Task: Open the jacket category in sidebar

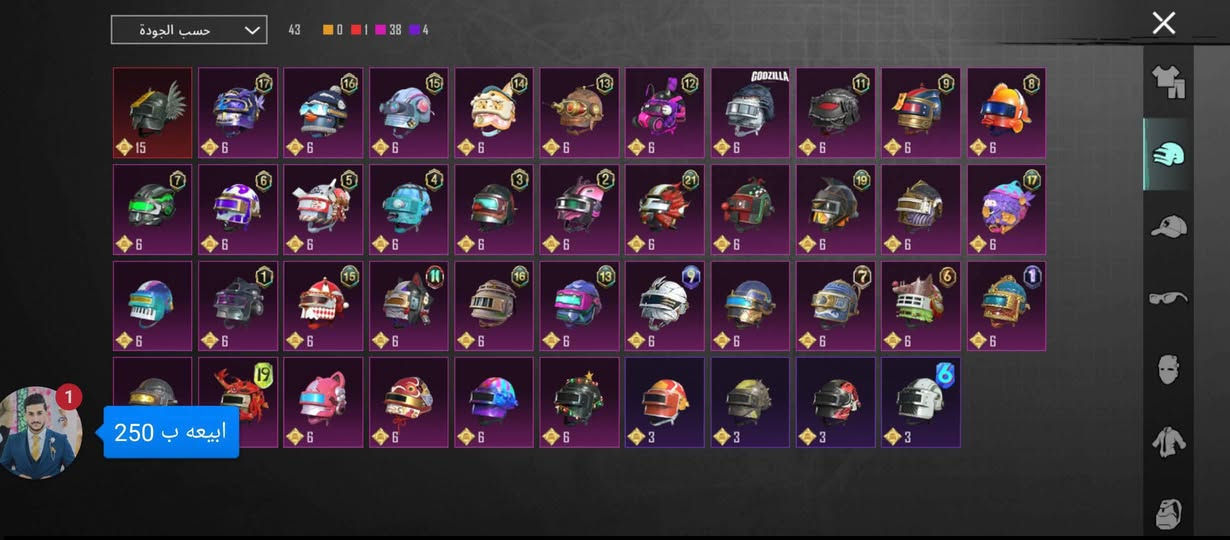Action: point(1168,441)
